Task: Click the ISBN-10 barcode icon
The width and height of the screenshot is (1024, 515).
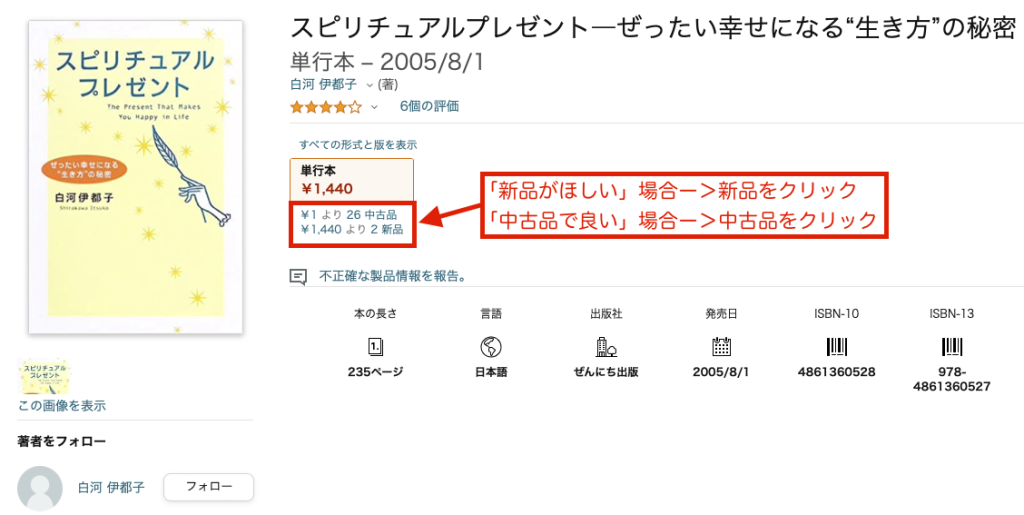Action: 837,347
